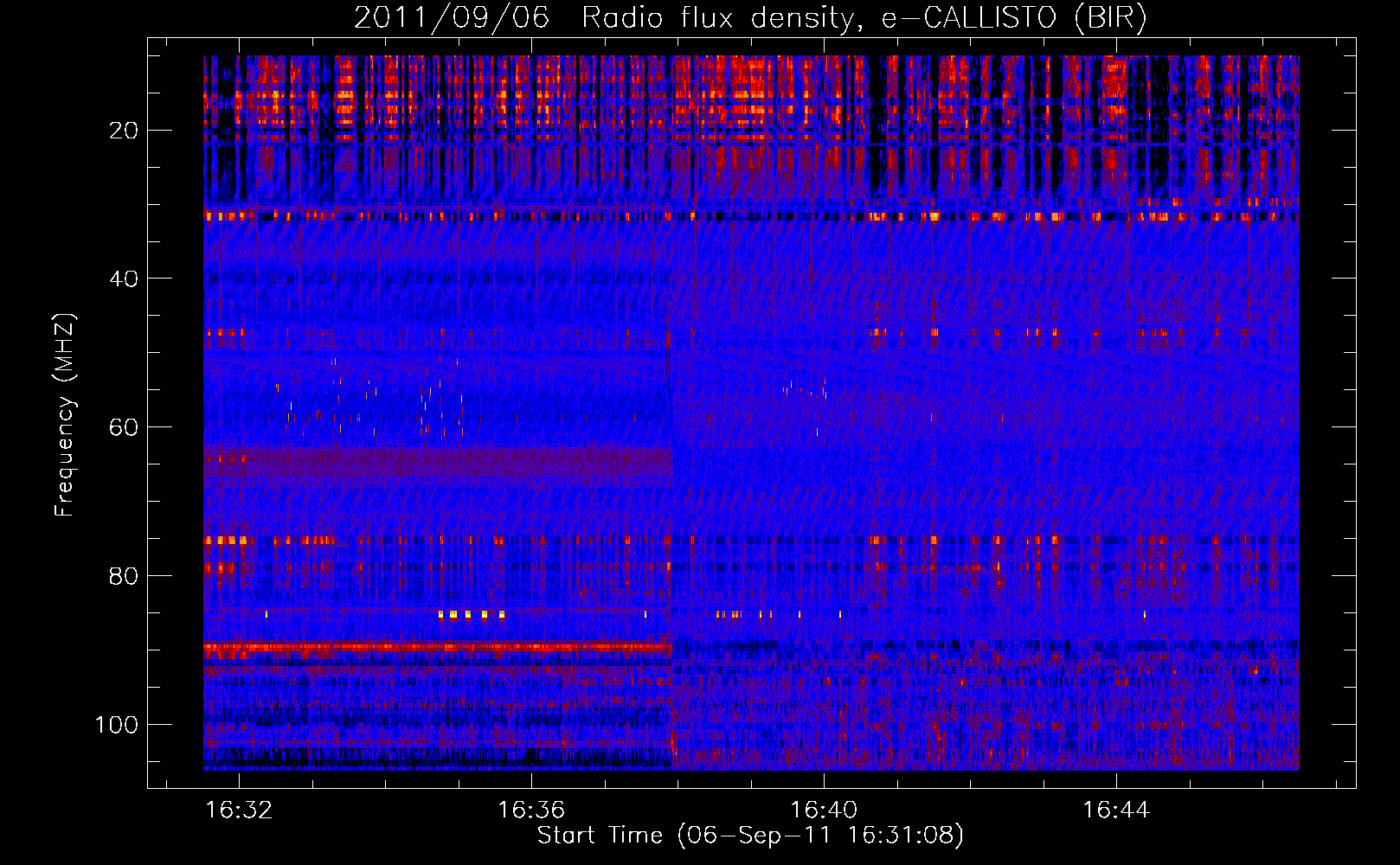Click the yellow burst dots near 85 MHz

tap(472, 615)
